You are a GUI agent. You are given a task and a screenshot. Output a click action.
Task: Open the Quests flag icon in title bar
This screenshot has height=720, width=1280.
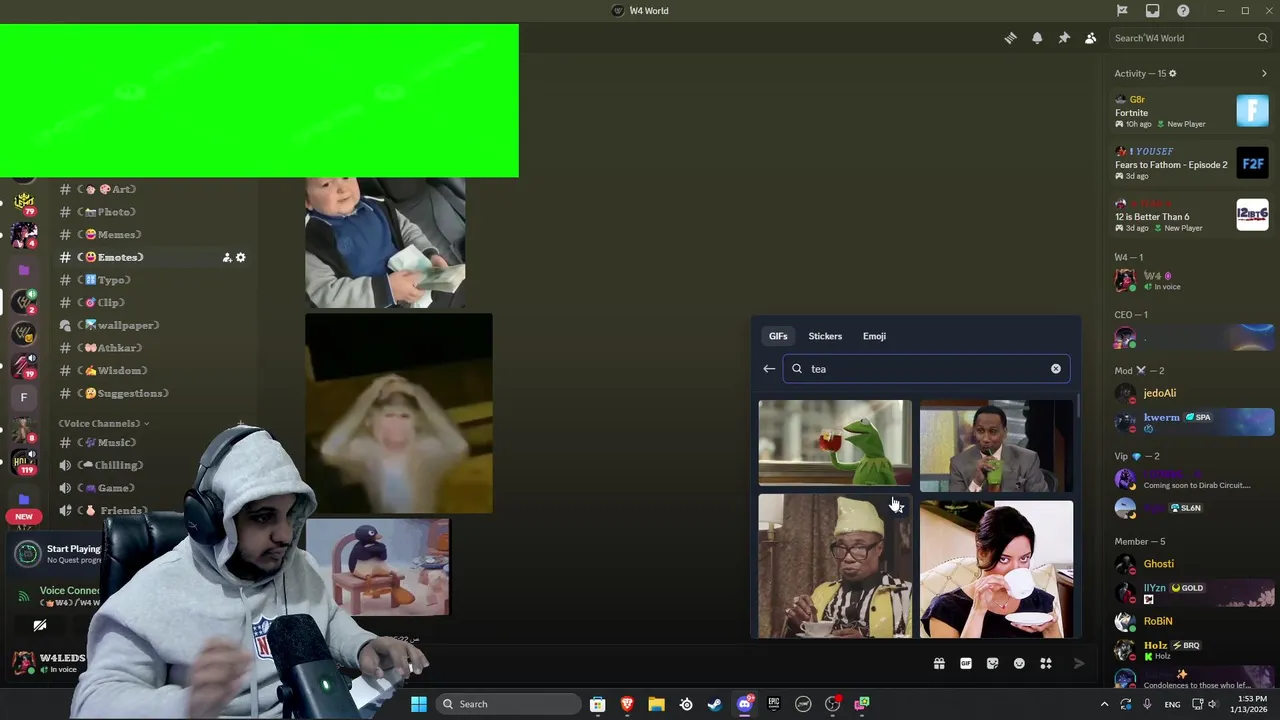pos(1122,11)
